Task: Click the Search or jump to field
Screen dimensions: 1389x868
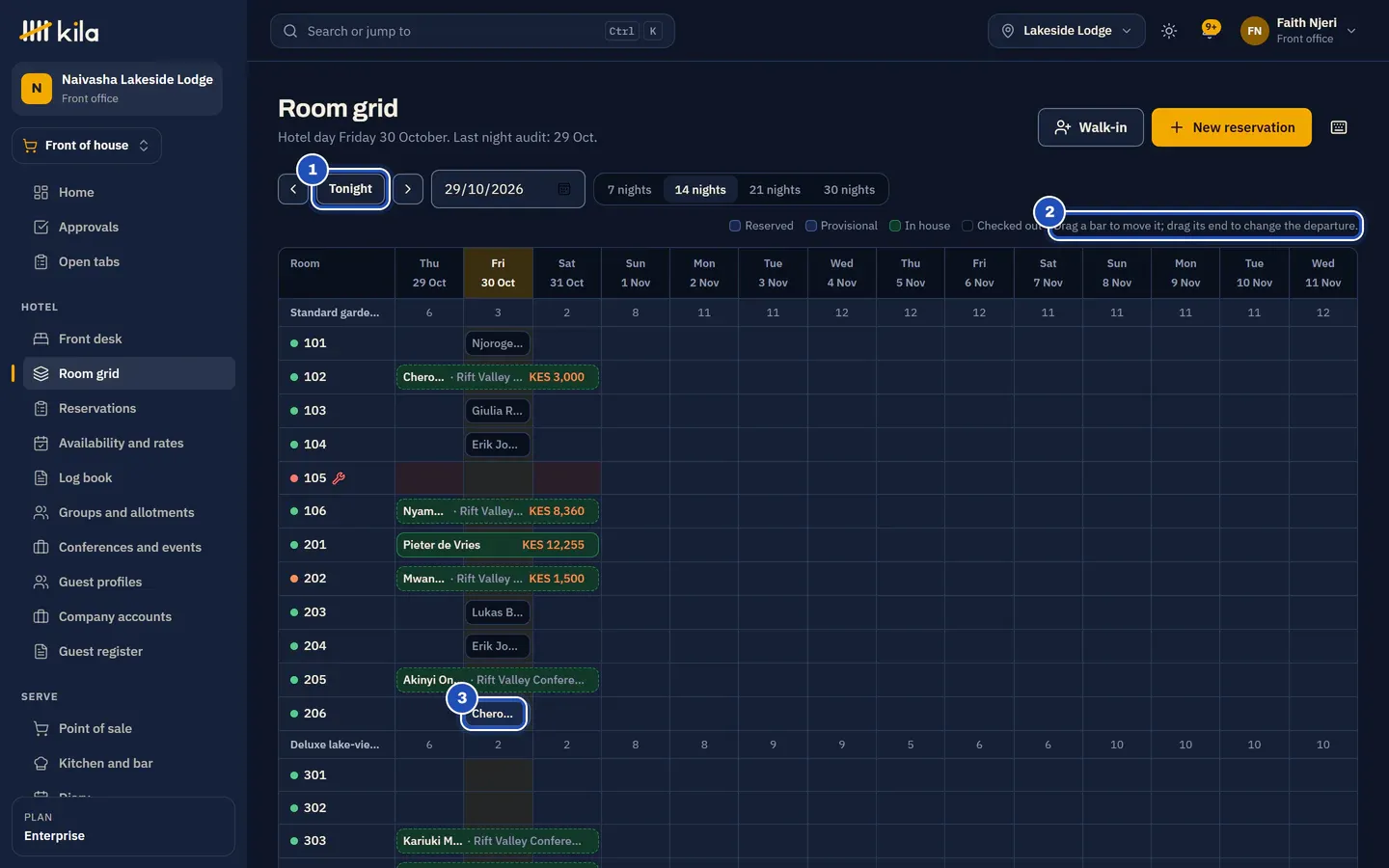Action: coord(473,31)
